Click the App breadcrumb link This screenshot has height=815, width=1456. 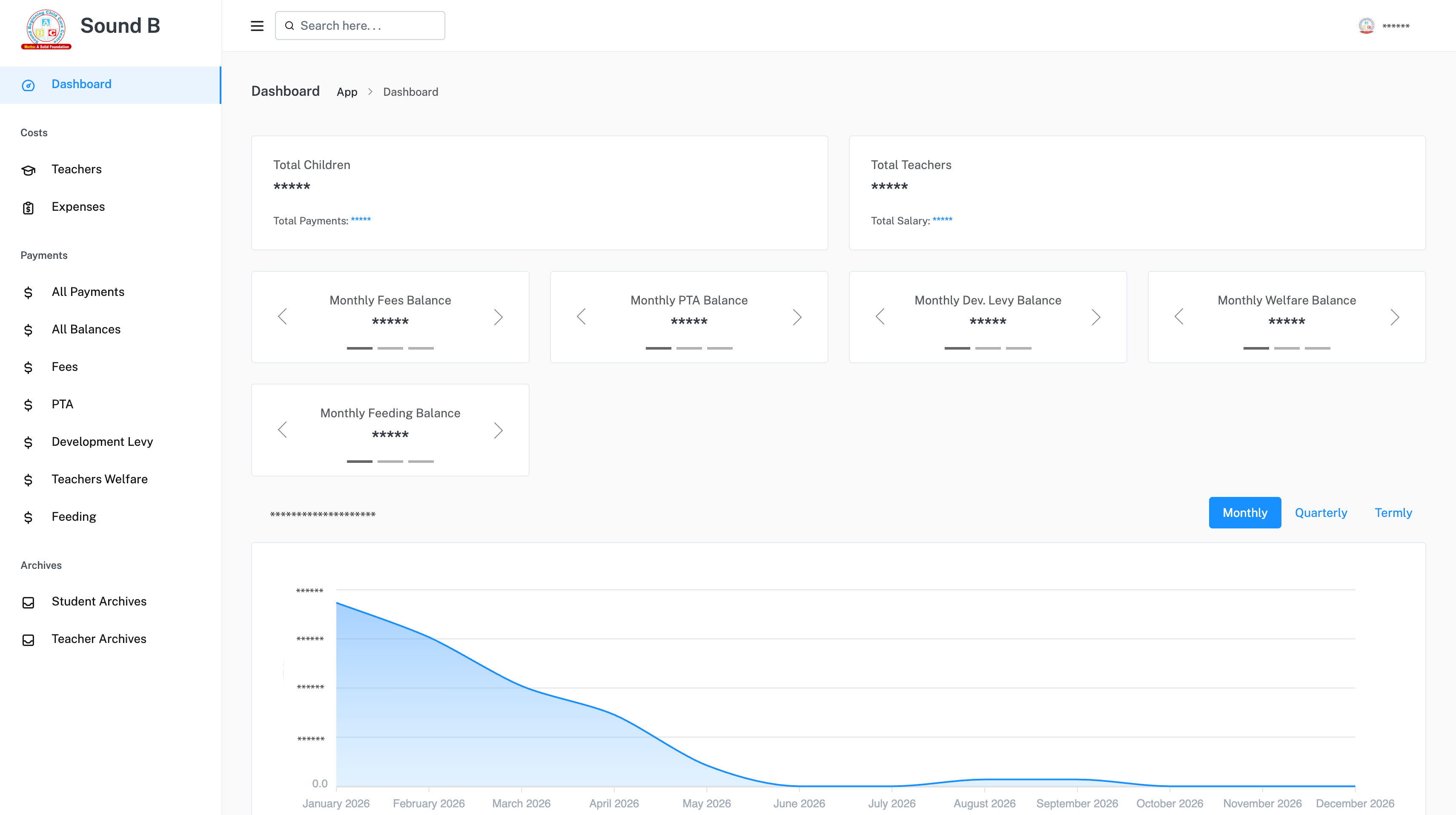tap(347, 92)
